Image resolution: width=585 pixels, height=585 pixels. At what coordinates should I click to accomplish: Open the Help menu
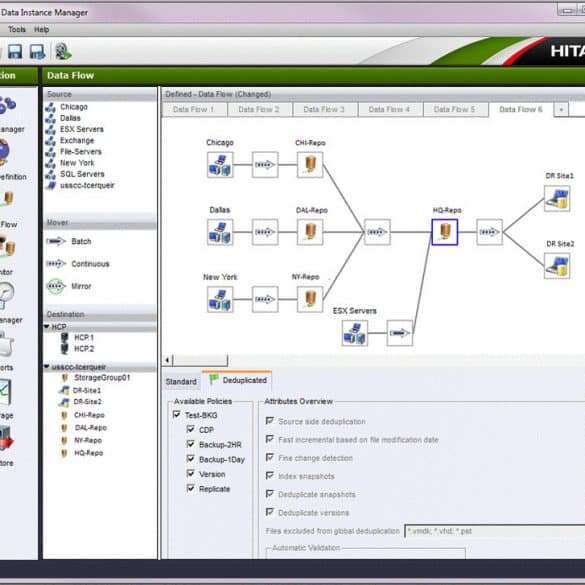pyautogui.click(x=41, y=29)
